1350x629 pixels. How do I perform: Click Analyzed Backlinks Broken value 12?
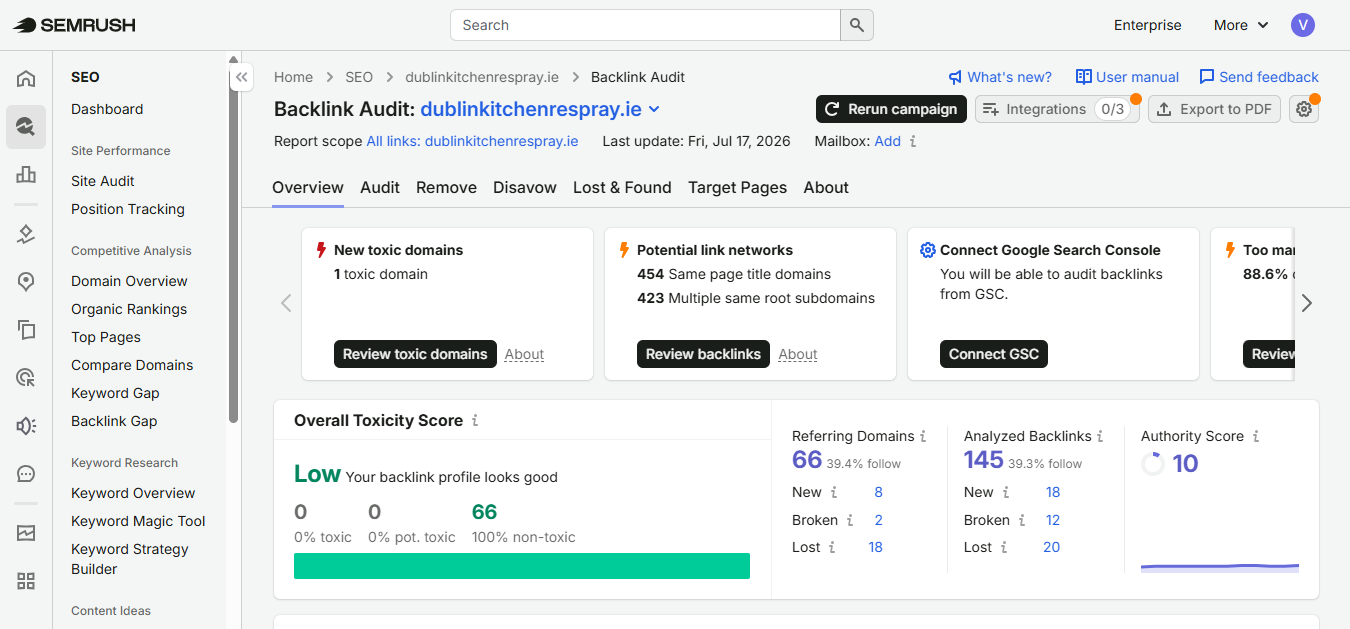click(1053, 520)
